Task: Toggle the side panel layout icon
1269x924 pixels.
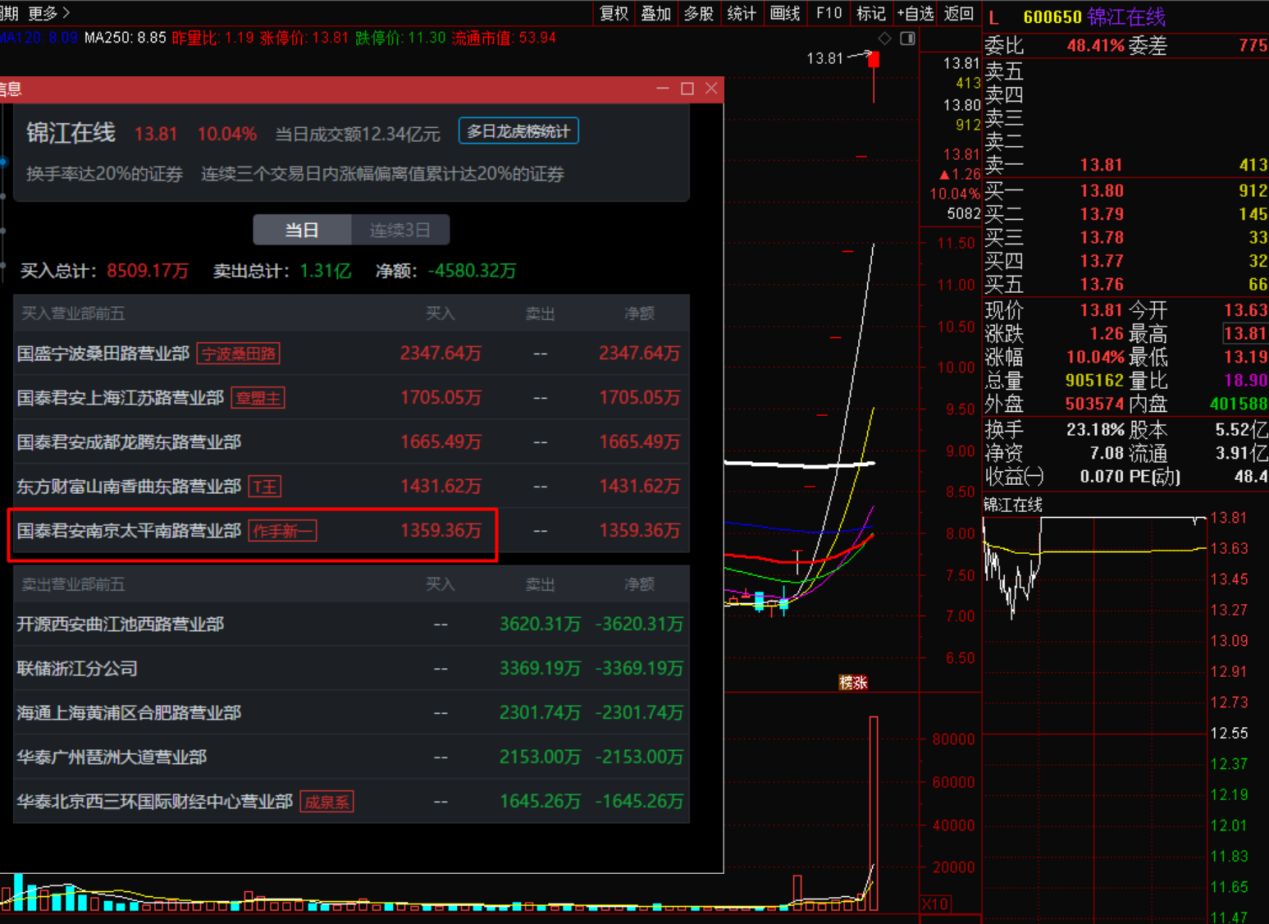Action: pos(907,38)
